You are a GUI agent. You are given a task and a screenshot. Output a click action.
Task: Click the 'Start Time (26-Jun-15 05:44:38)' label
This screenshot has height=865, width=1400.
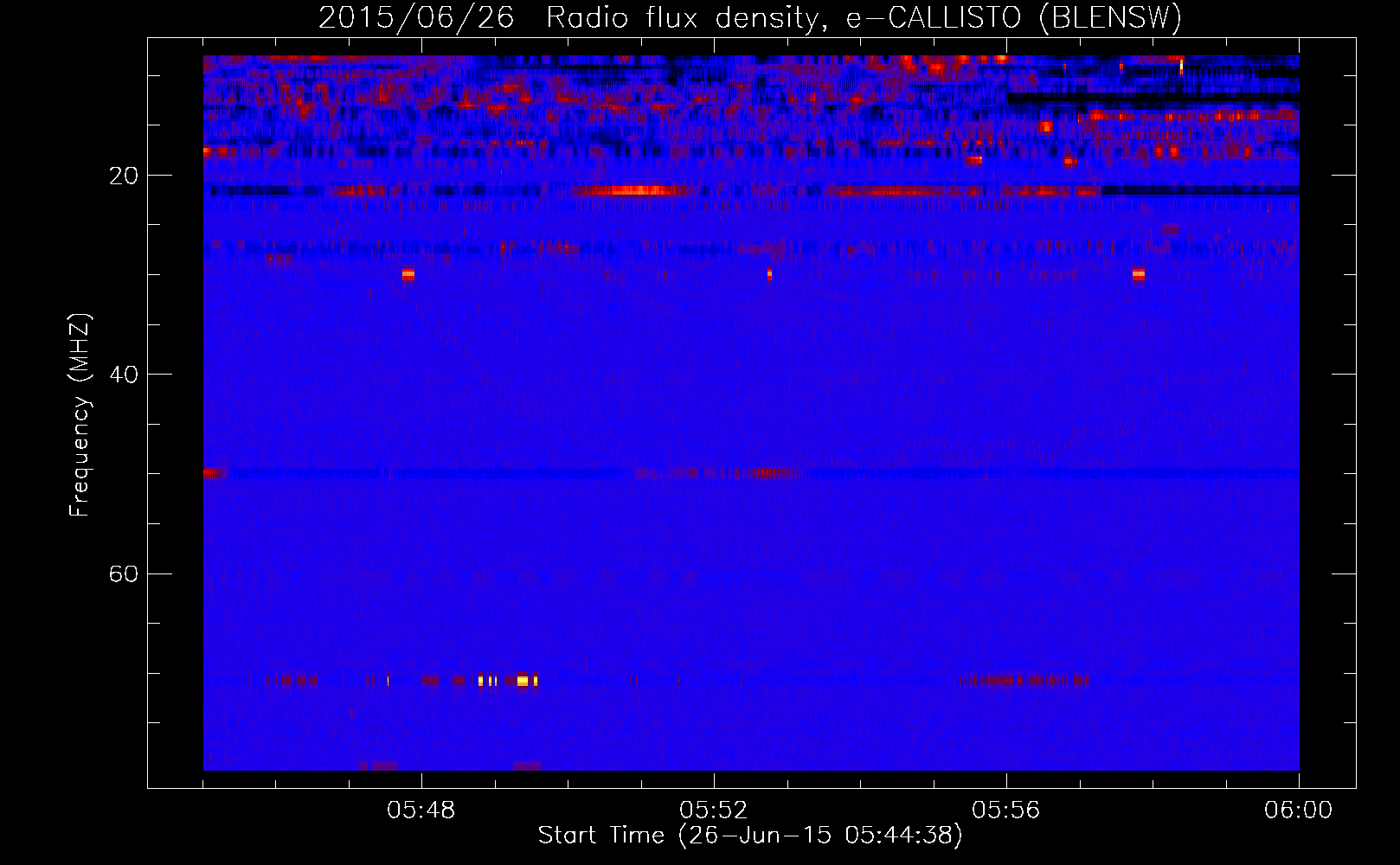coord(750,836)
